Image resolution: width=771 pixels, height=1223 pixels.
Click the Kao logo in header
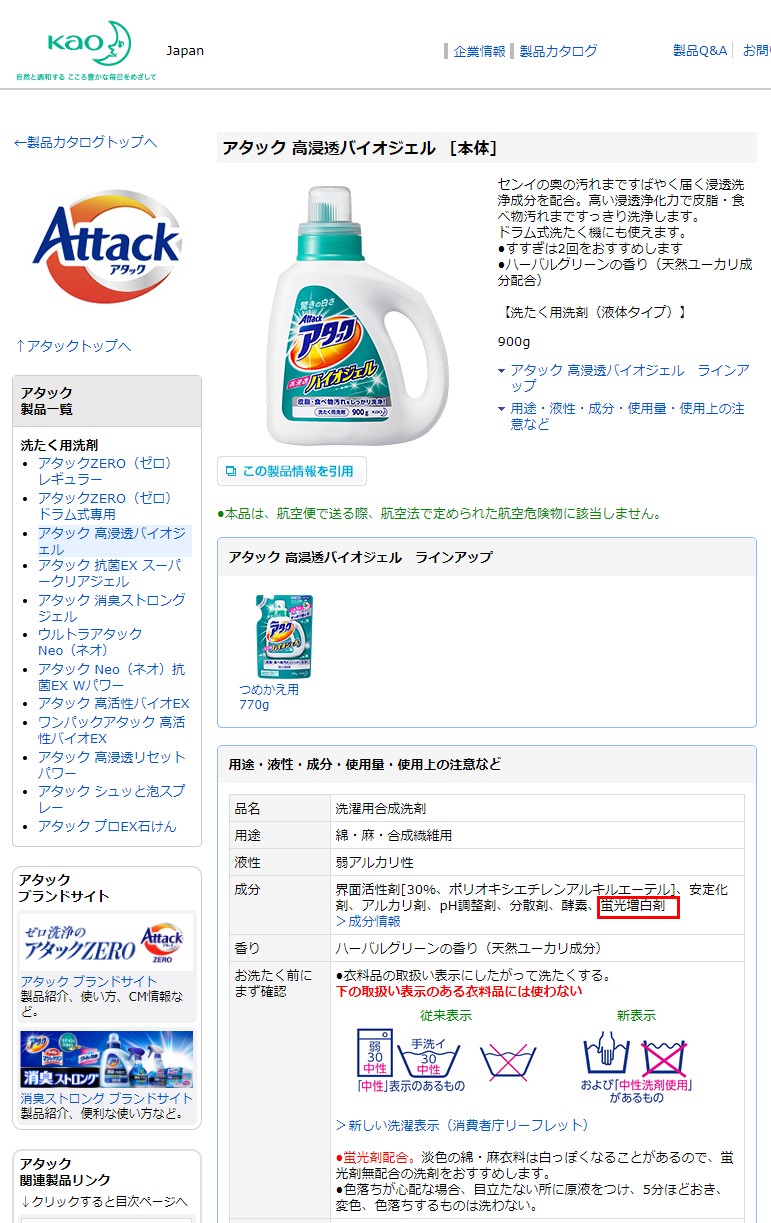[86, 51]
